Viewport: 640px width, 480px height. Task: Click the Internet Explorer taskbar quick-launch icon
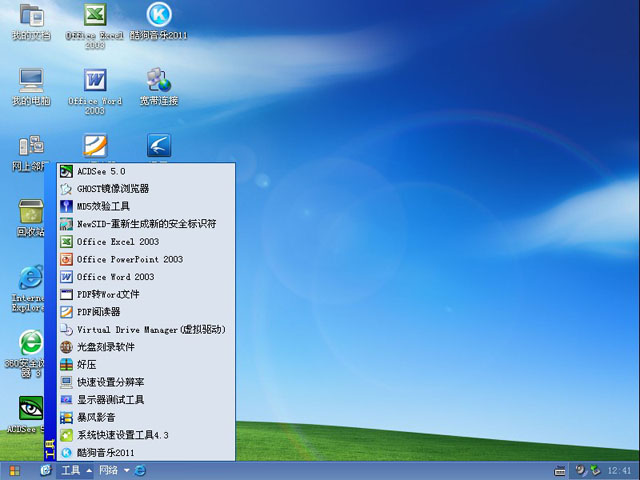(x=141, y=470)
